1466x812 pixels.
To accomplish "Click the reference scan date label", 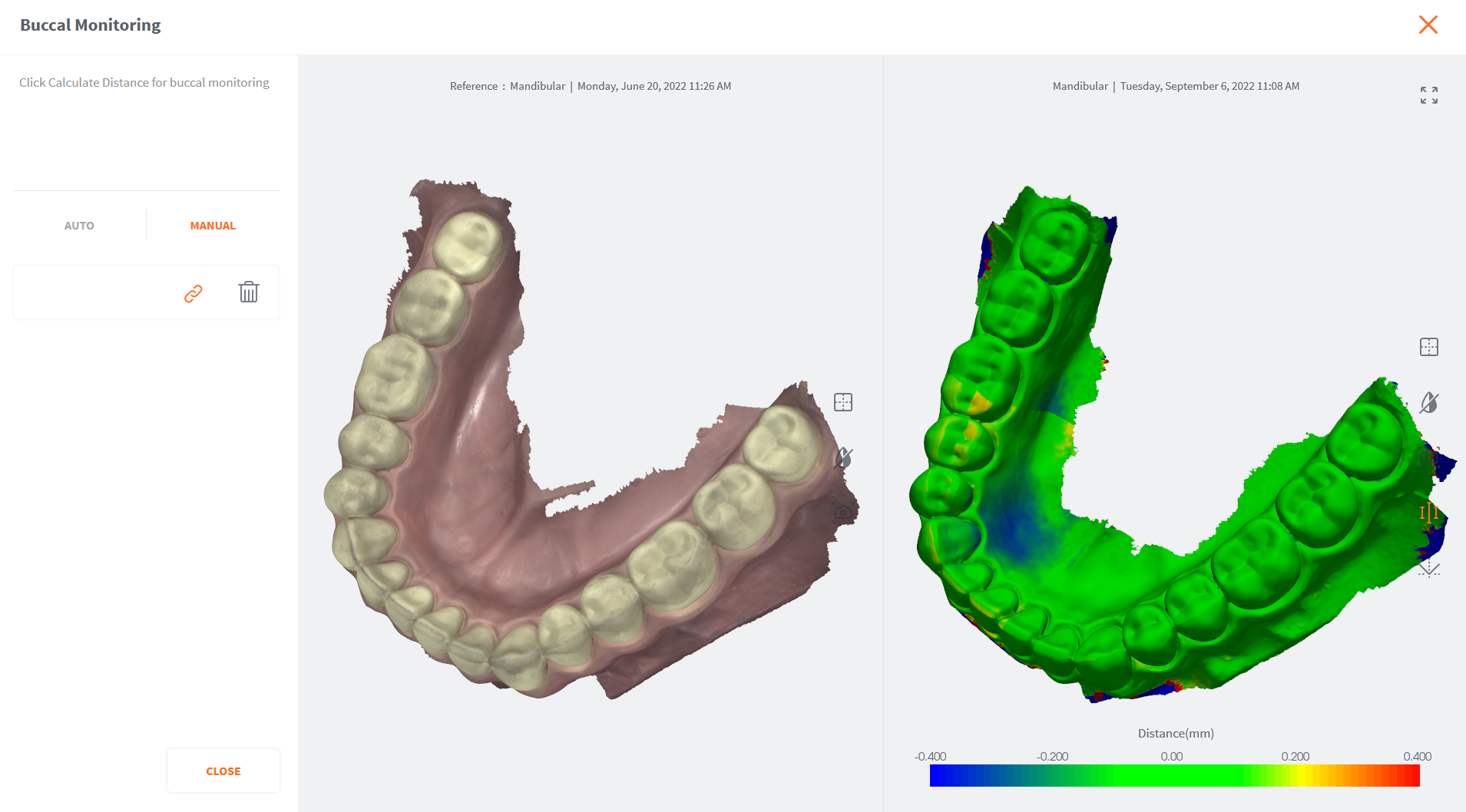I will (x=591, y=86).
